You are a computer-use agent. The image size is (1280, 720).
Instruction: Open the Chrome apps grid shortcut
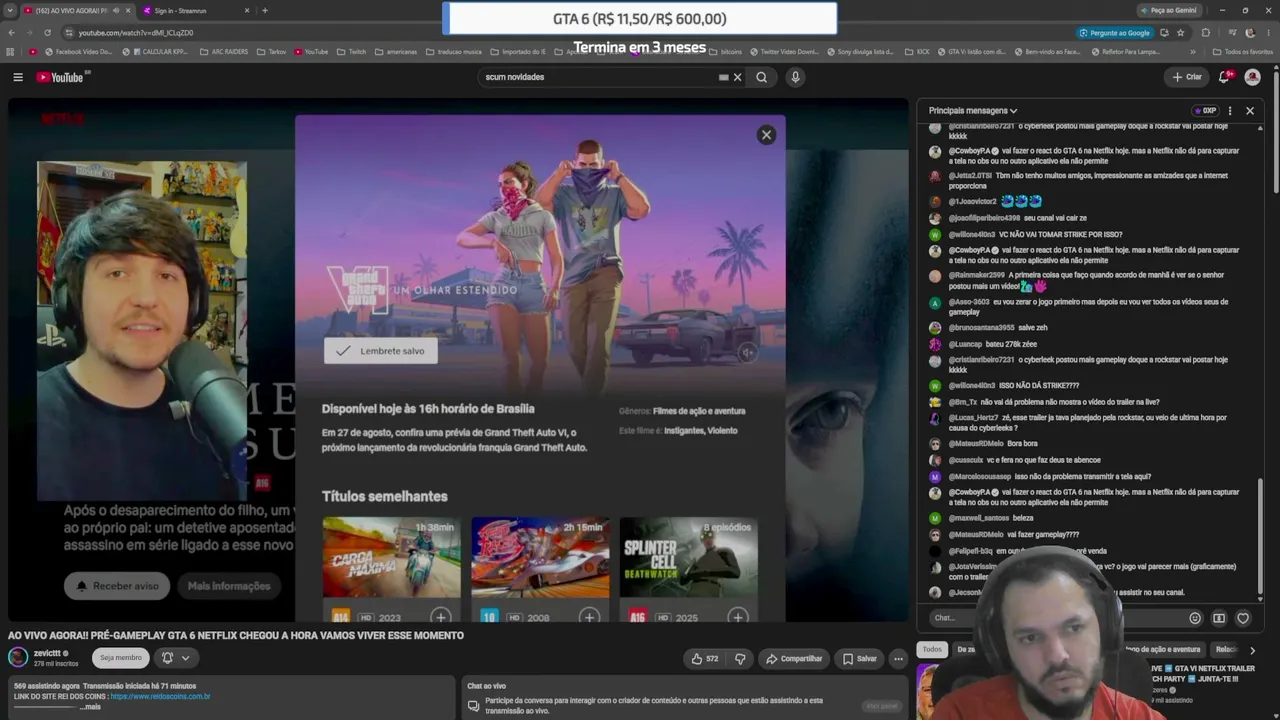[11, 52]
